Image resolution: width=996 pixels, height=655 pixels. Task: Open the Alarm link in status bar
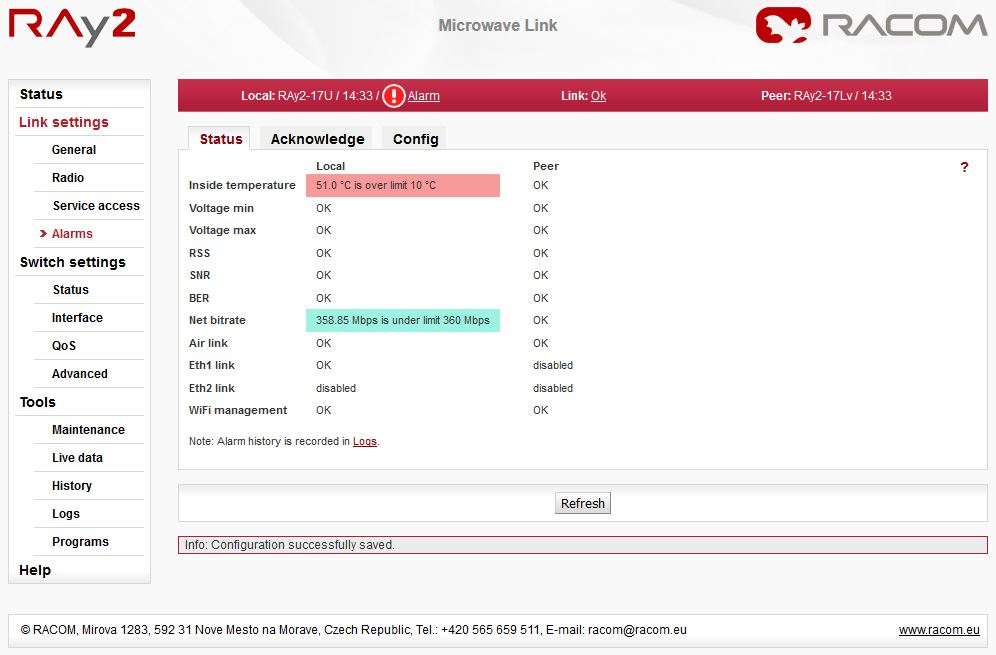423,96
